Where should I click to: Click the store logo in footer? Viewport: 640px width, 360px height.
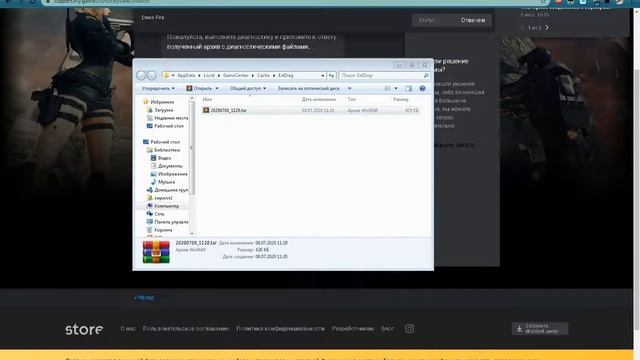point(84,329)
